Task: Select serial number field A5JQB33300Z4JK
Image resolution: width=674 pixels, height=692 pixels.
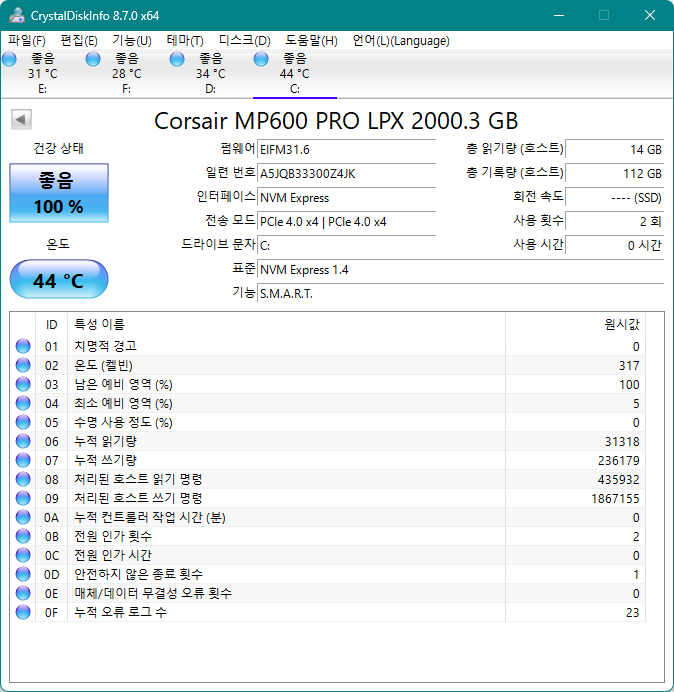Action: tap(346, 173)
